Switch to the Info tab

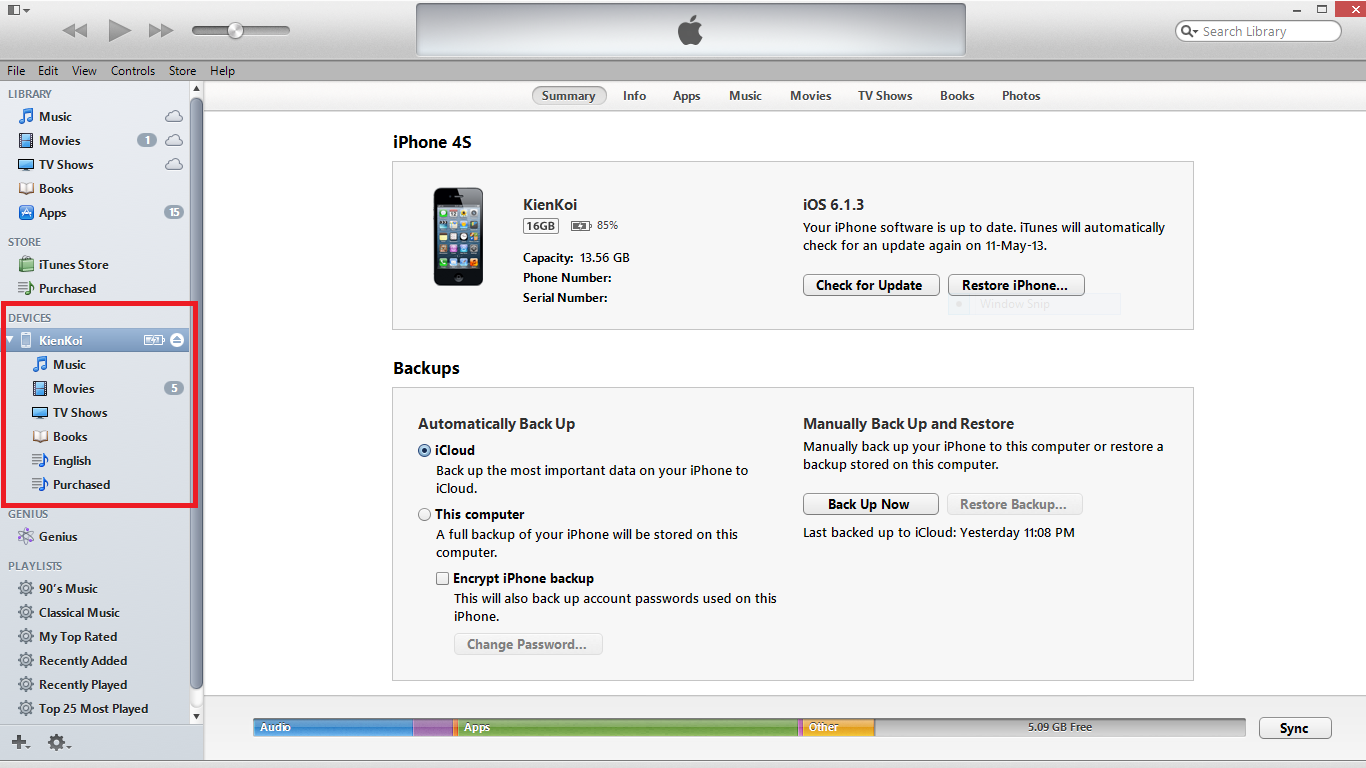[634, 96]
